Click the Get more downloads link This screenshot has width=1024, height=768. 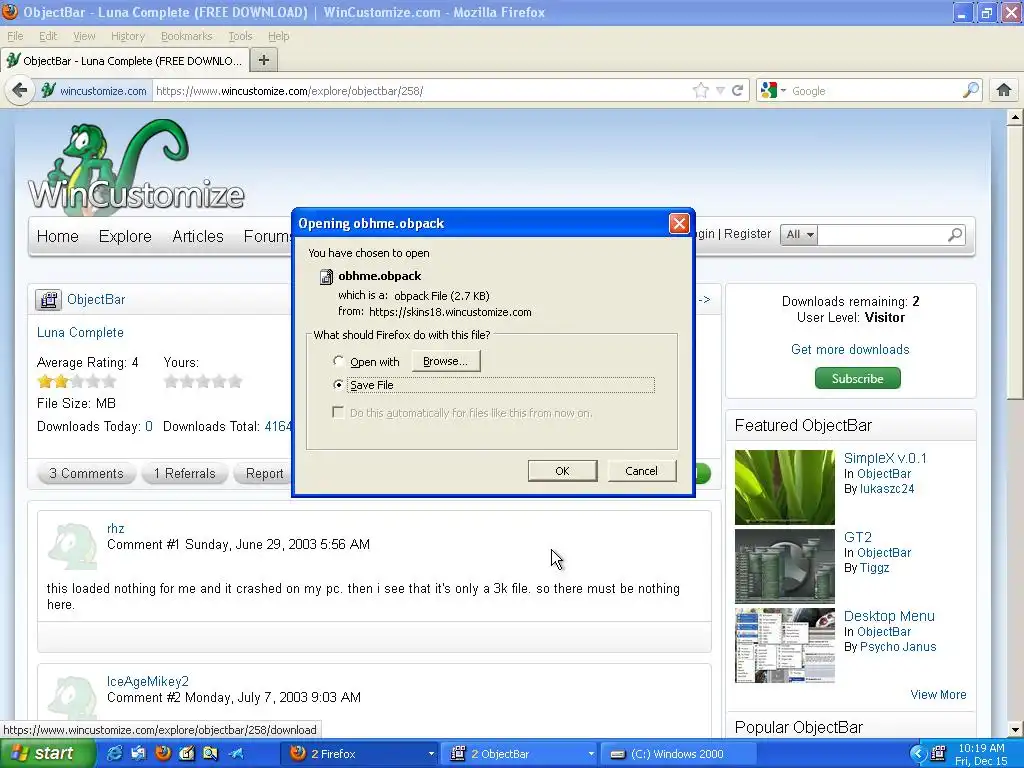pos(850,349)
